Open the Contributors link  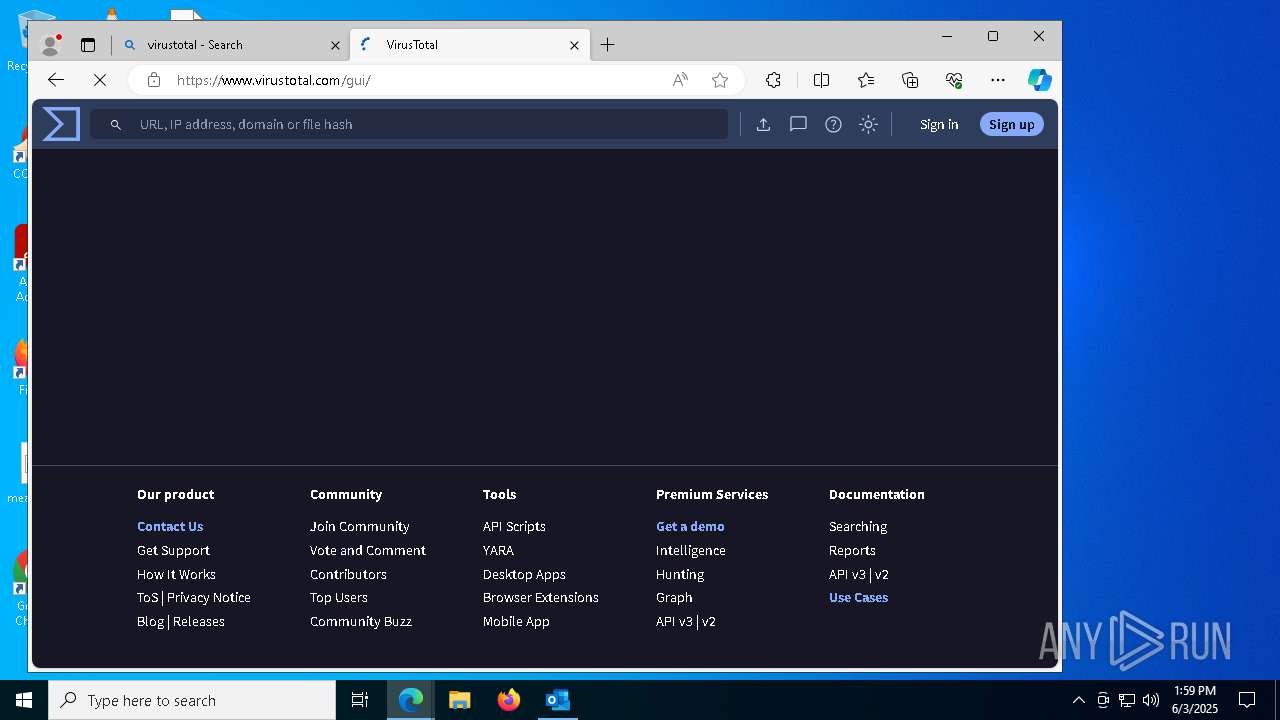tap(348, 574)
